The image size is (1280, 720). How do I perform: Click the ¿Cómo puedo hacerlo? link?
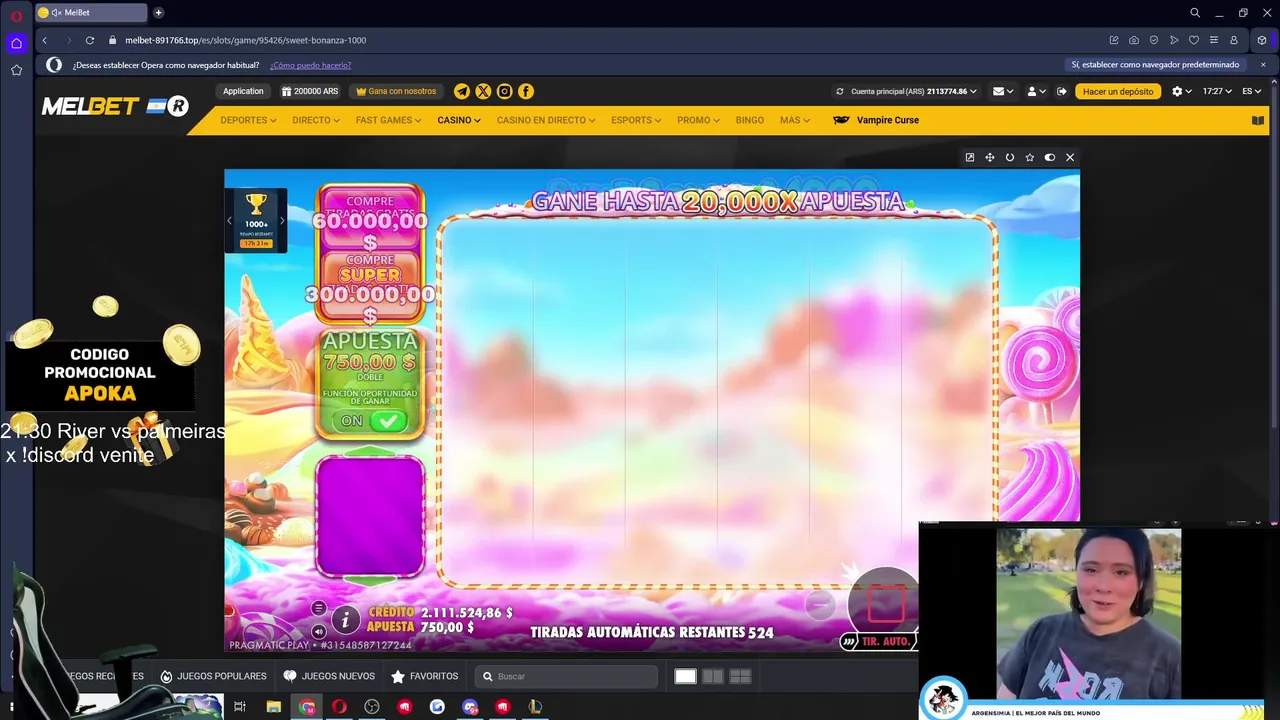[310, 65]
